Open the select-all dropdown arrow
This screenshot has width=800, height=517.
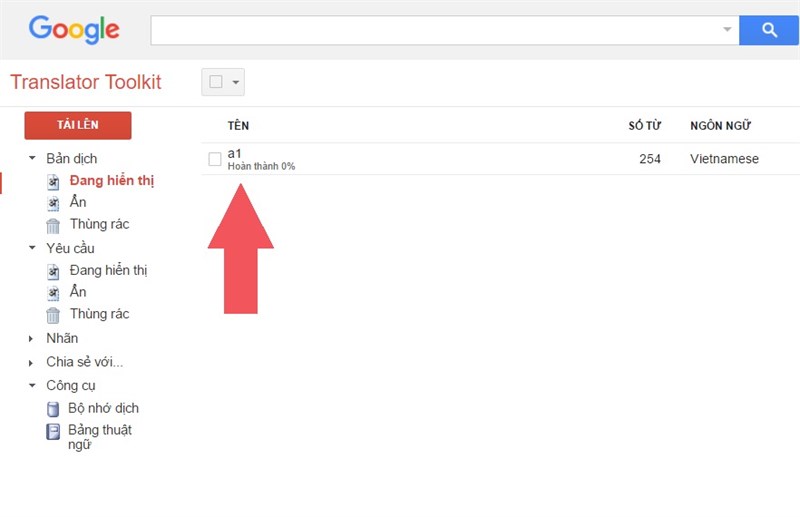236,82
